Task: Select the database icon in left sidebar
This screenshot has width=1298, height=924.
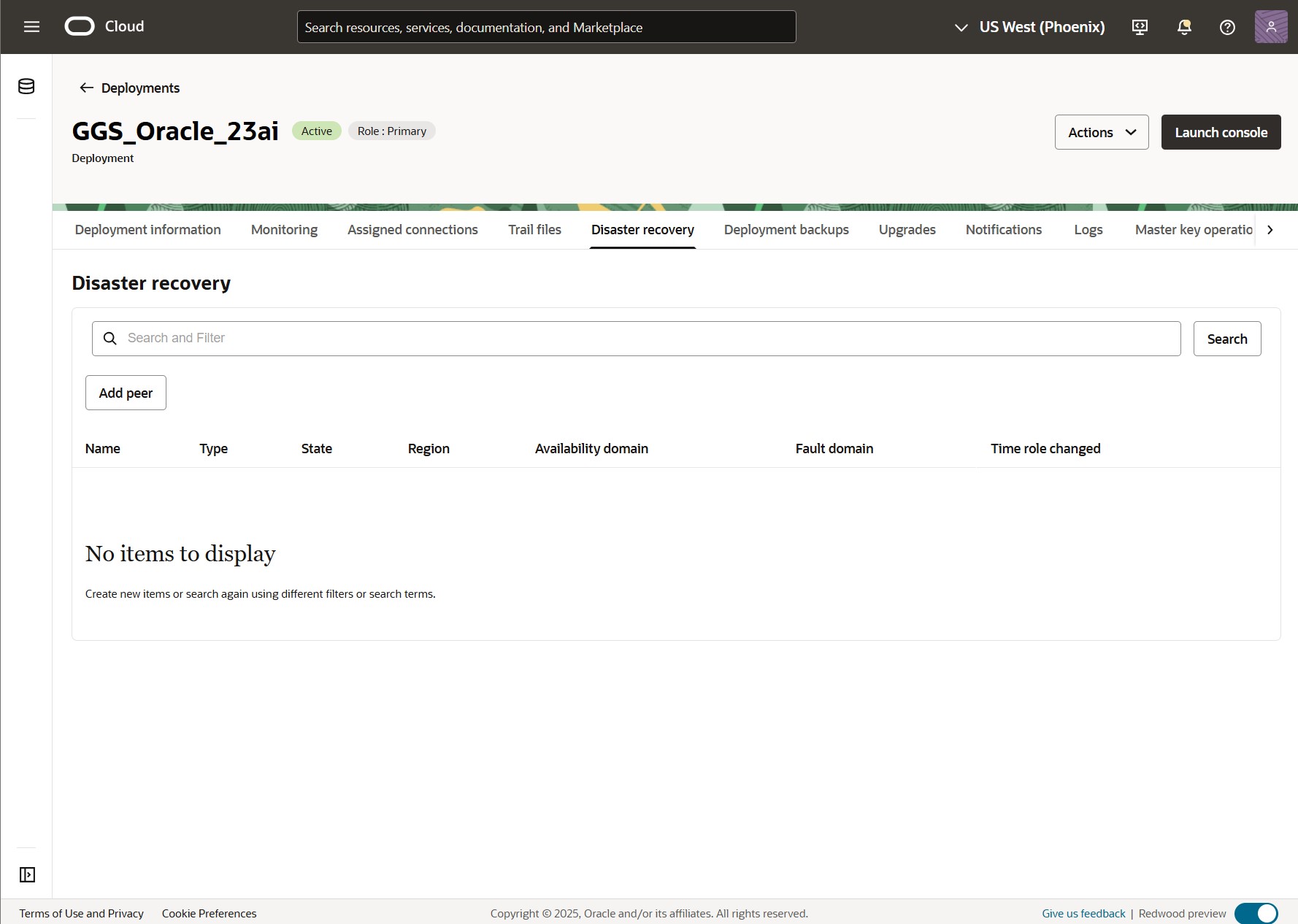Action: 26,86
